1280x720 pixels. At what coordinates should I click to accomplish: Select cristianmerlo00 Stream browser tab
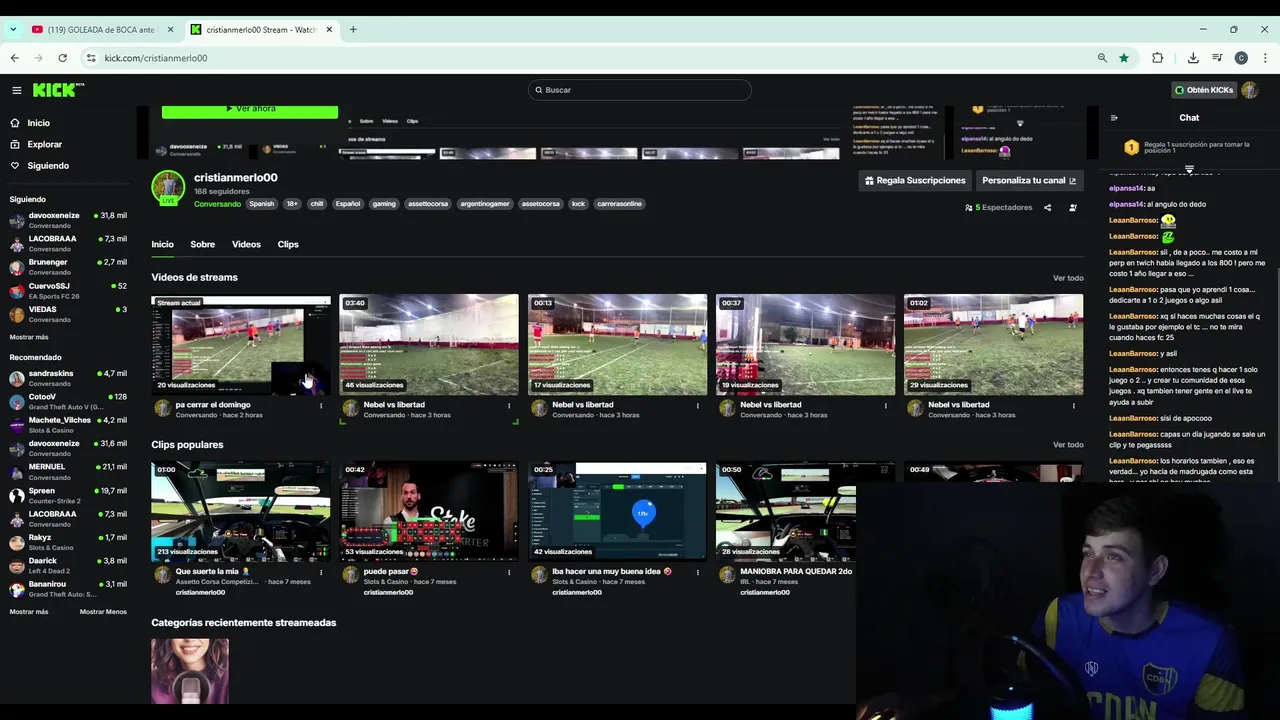click(x=262, y=30)
